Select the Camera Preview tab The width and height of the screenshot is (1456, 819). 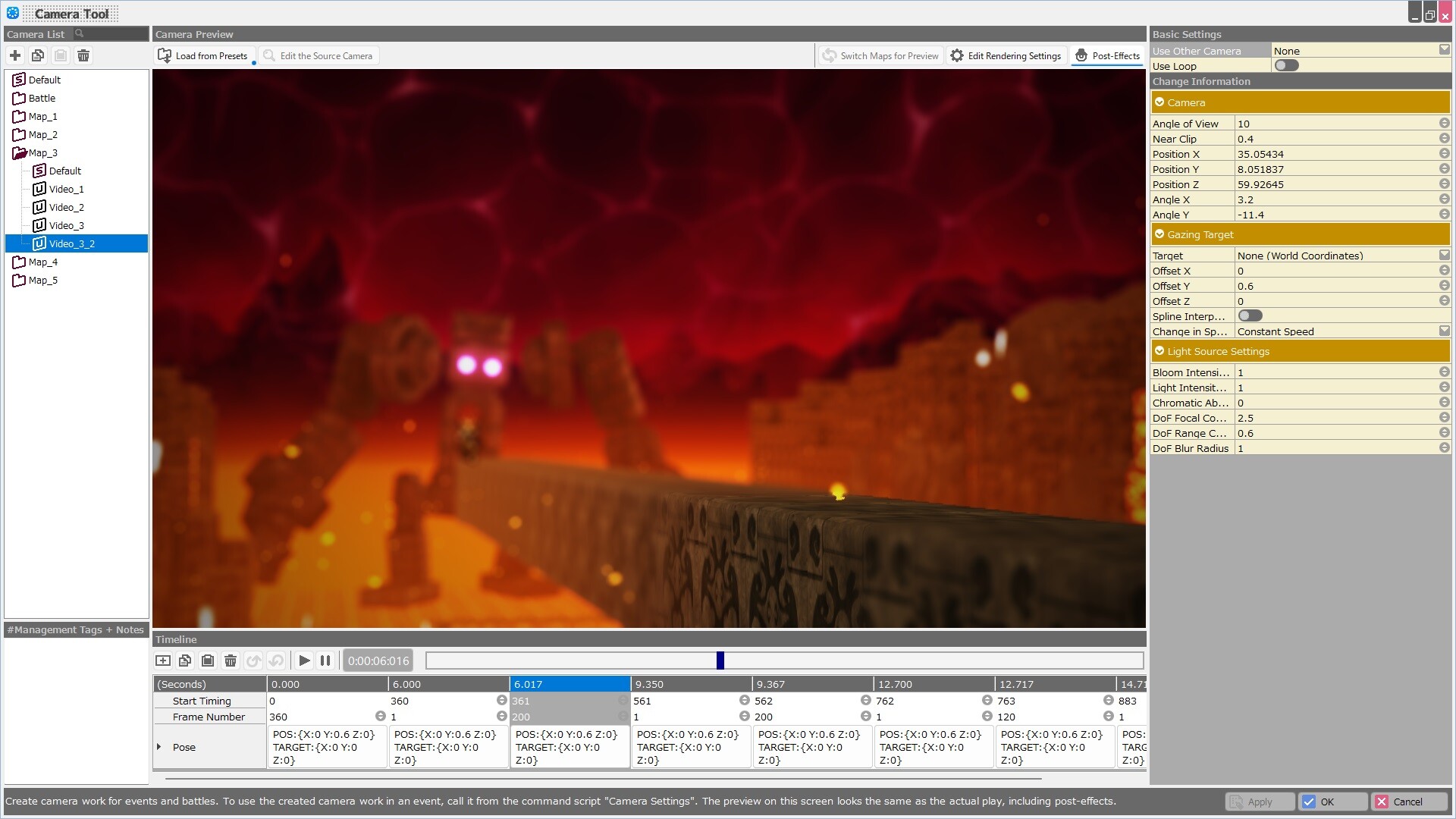click(x=194, y=34)
